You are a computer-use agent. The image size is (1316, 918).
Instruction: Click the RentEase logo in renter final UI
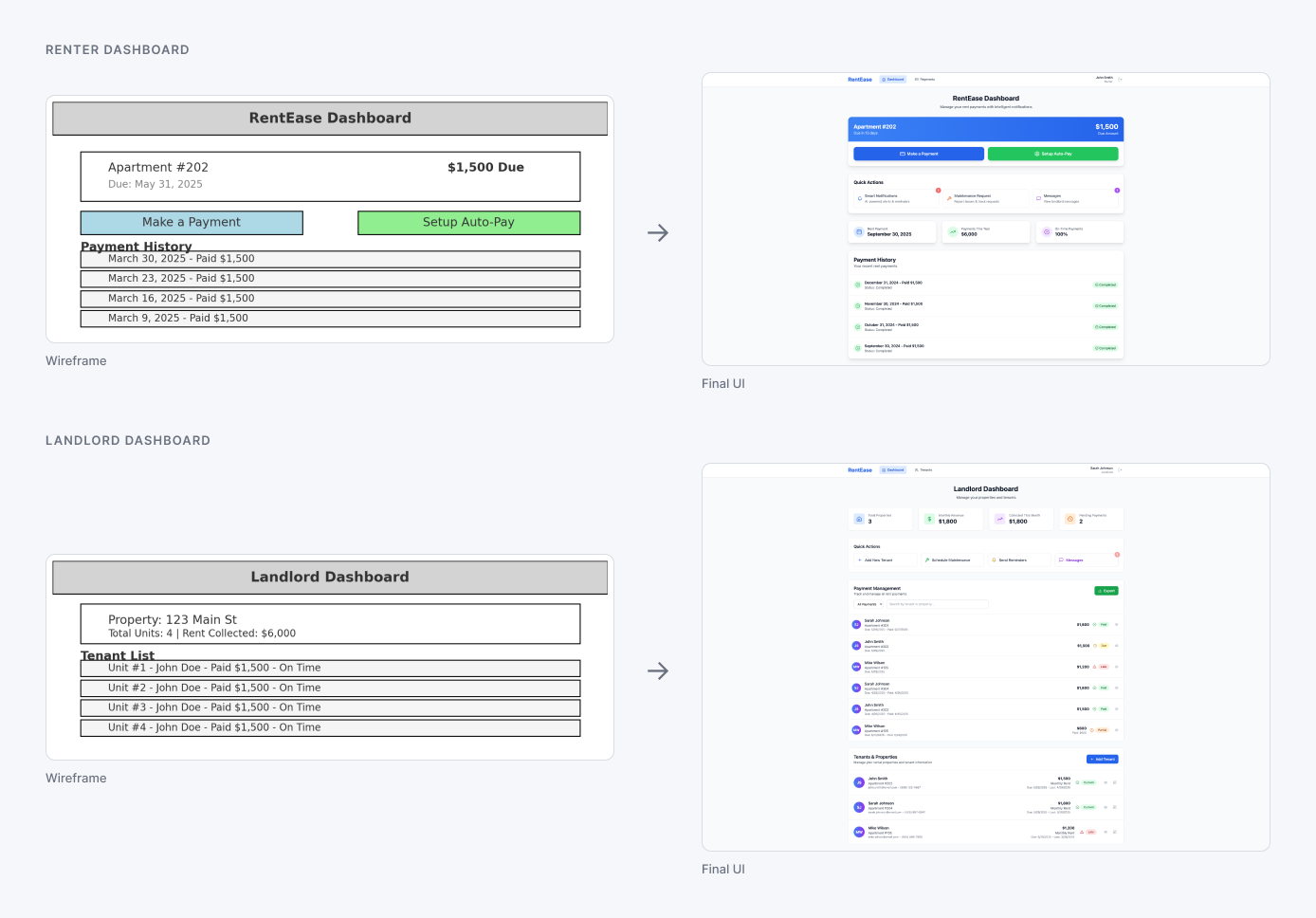click(860, 80)
